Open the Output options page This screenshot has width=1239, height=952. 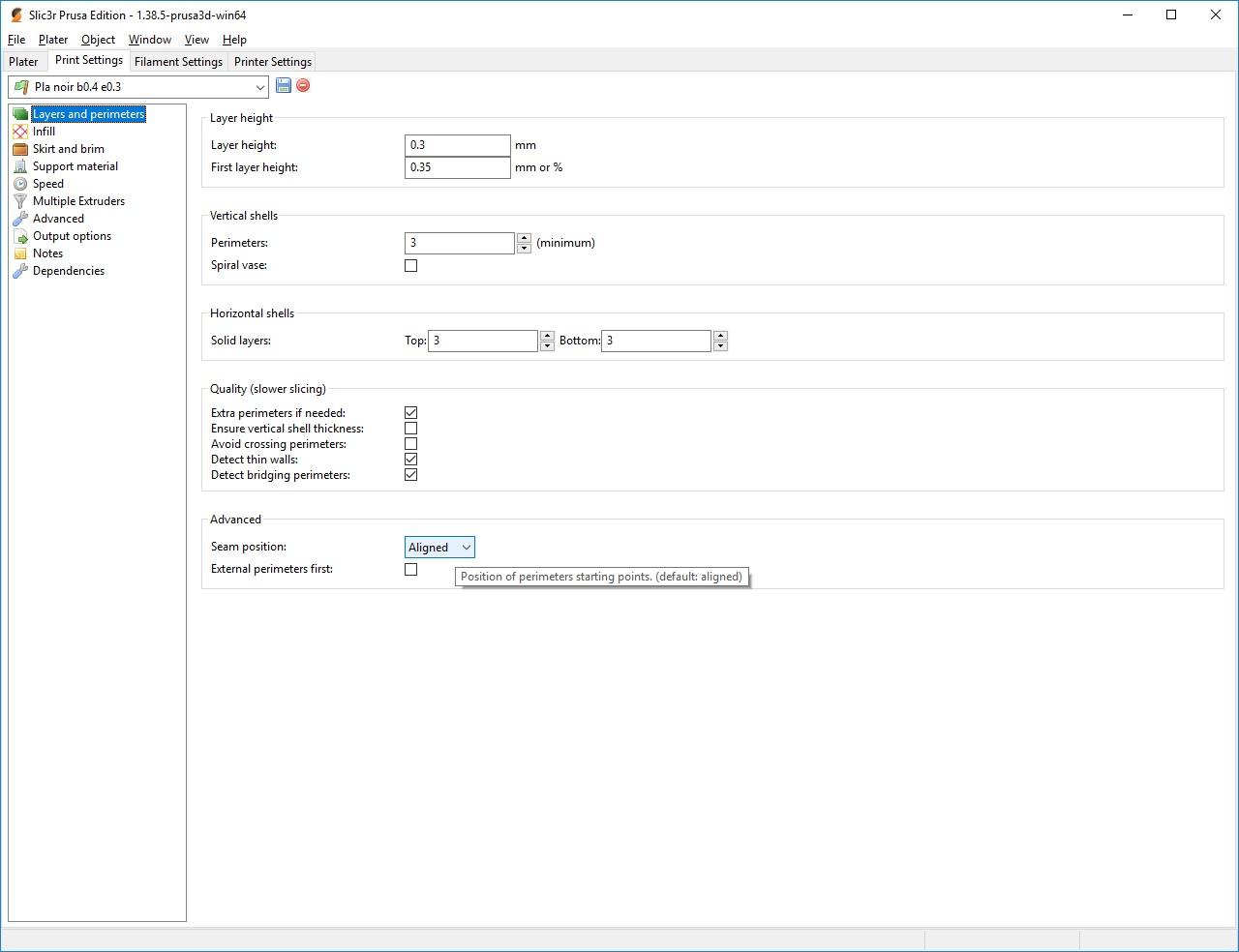pos(72,236)
